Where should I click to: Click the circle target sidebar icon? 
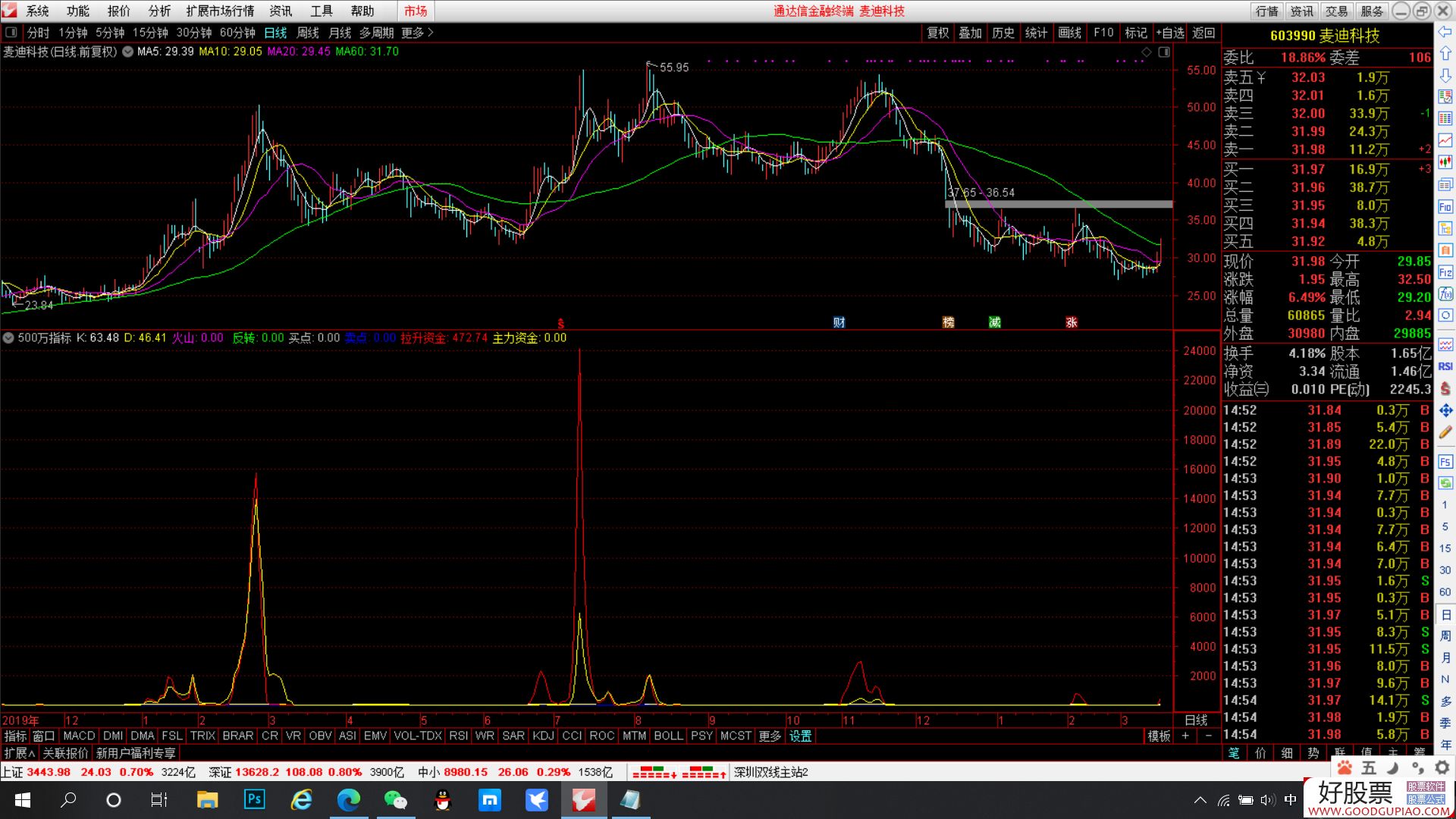1445,315
